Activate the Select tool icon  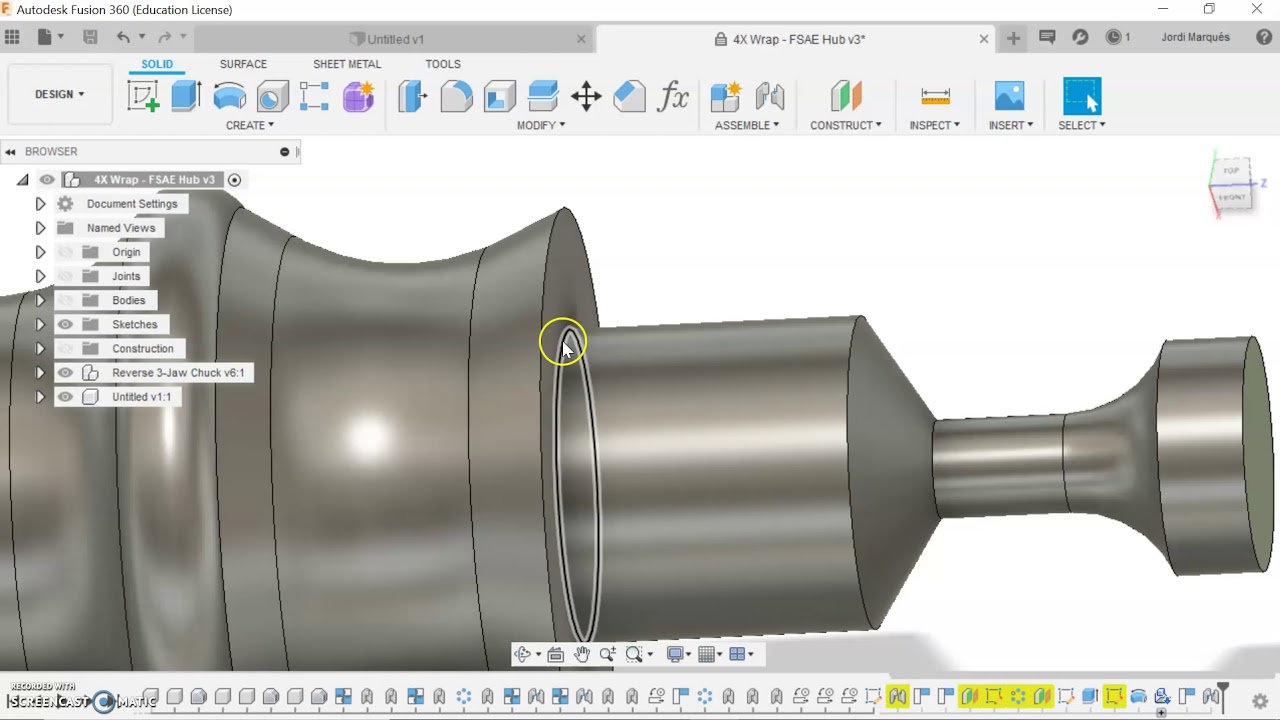[1082, 96]
